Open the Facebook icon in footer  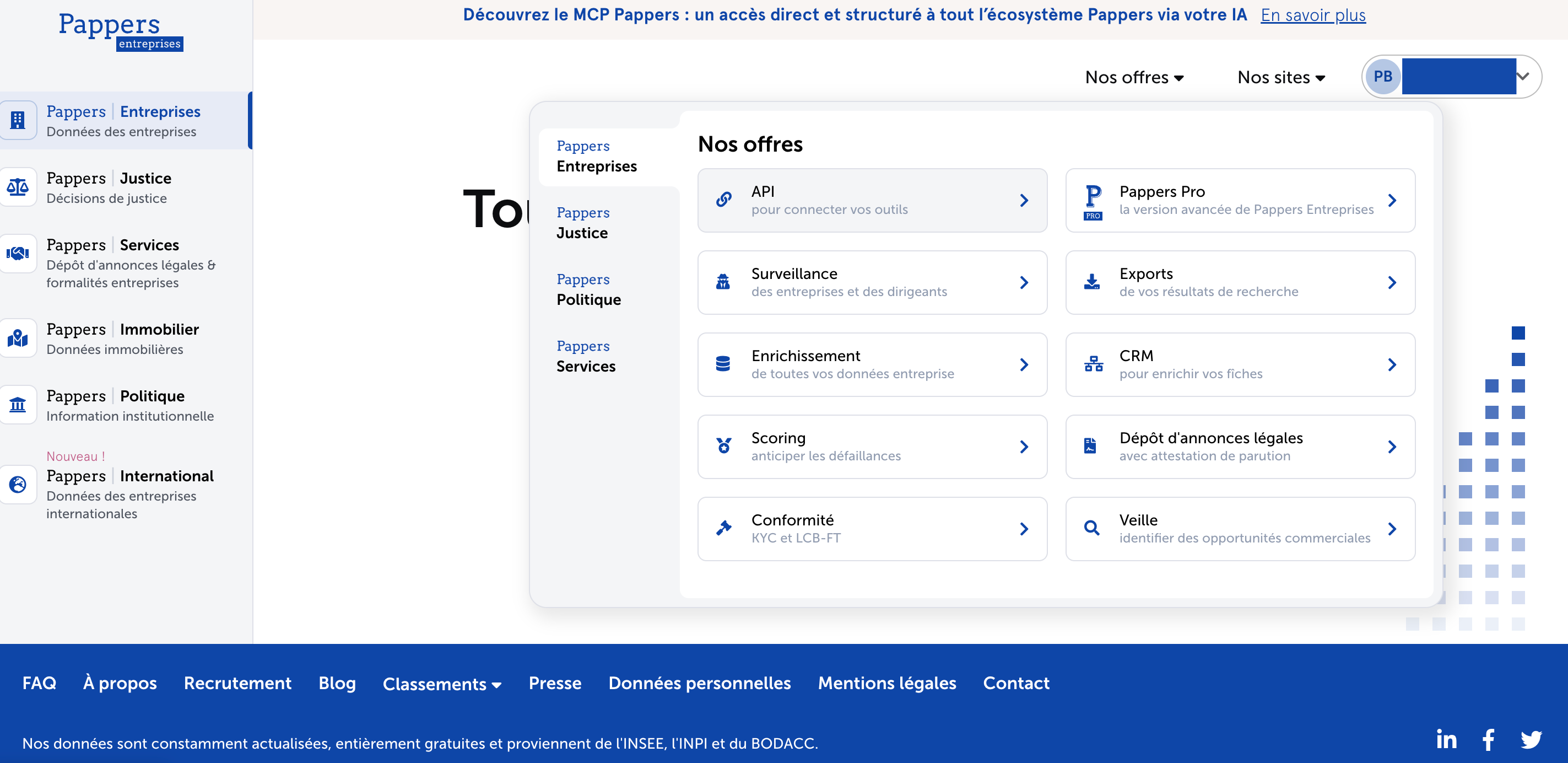(x=1488, y=739)
